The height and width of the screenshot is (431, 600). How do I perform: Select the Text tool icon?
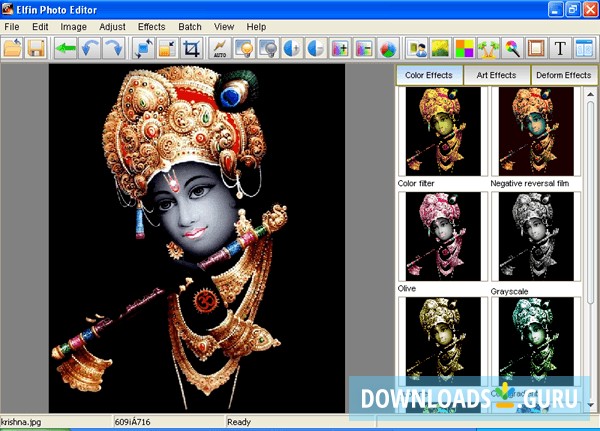tap(560, 48)
